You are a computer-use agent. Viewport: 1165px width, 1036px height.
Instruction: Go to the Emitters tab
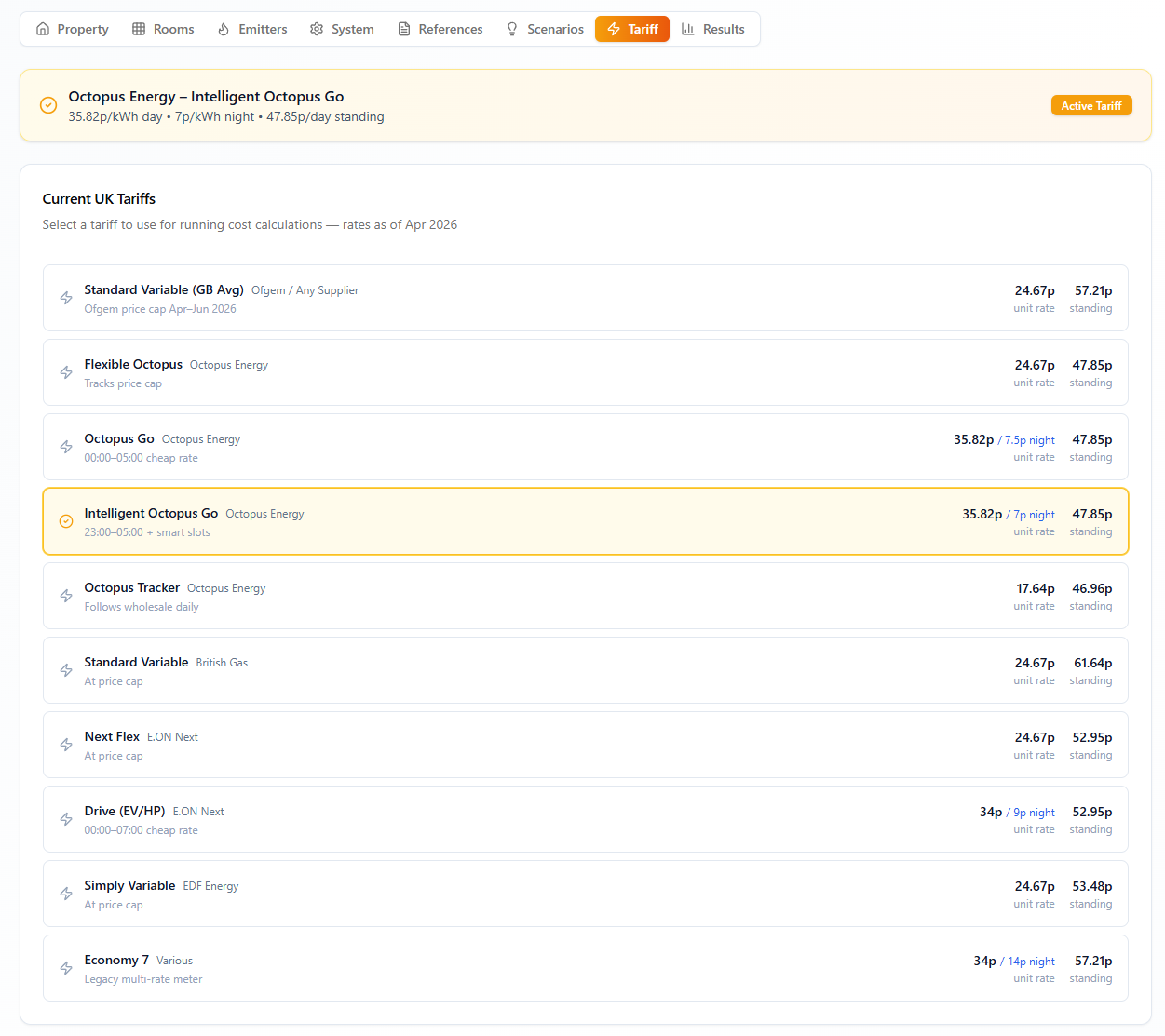(x=252, y=29)
